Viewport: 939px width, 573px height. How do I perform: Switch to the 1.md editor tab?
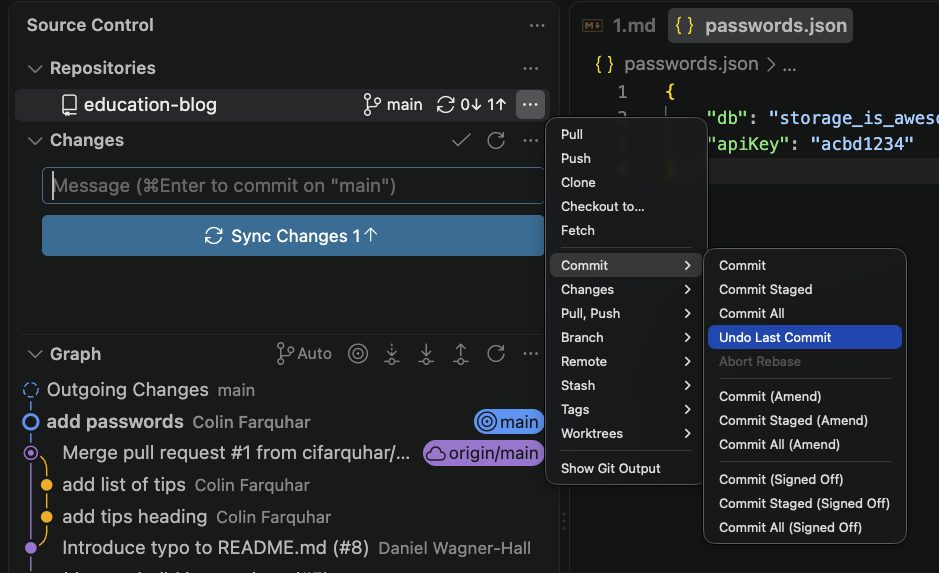point(619,26)
